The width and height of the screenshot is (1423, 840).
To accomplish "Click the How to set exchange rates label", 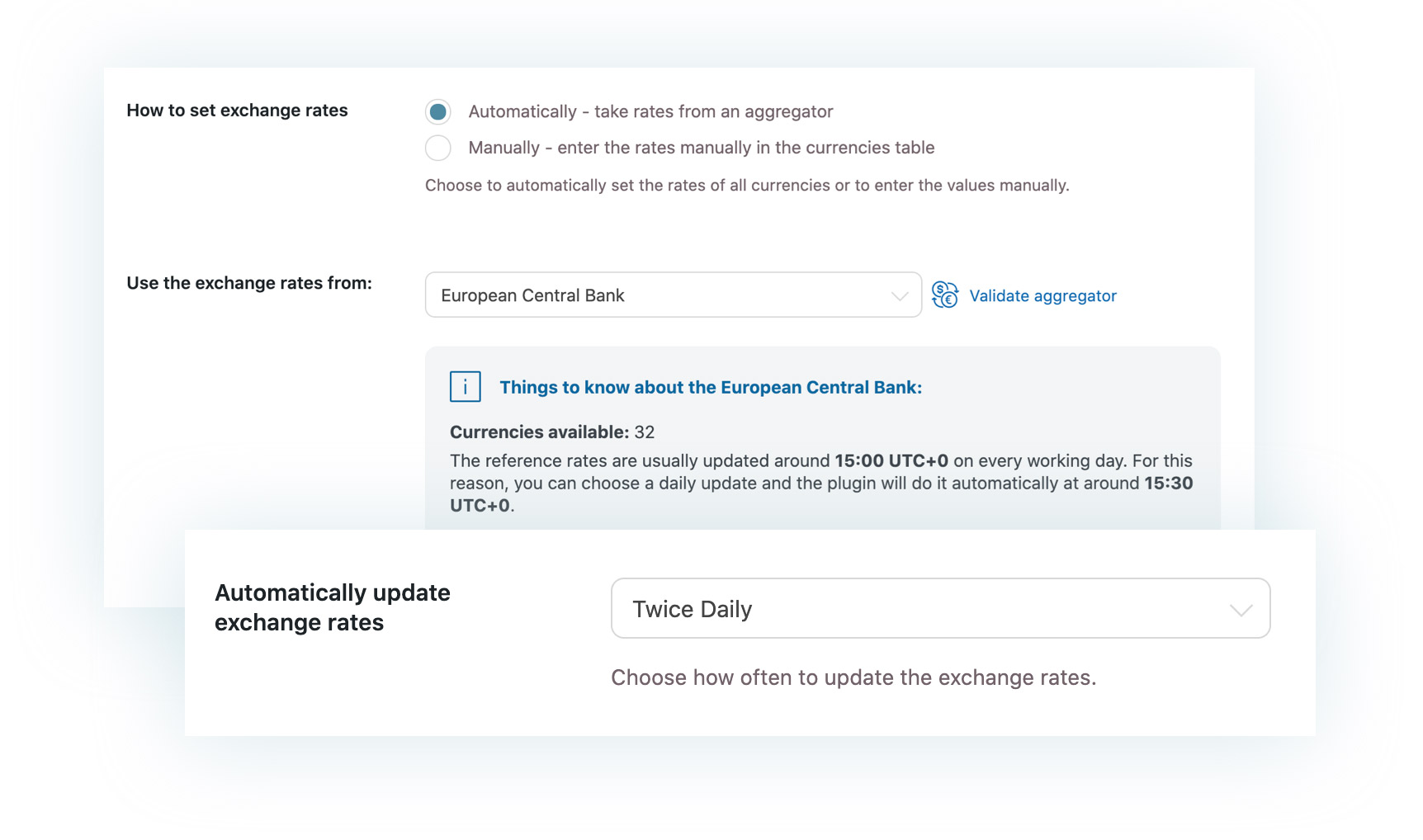I will point(238,111).
